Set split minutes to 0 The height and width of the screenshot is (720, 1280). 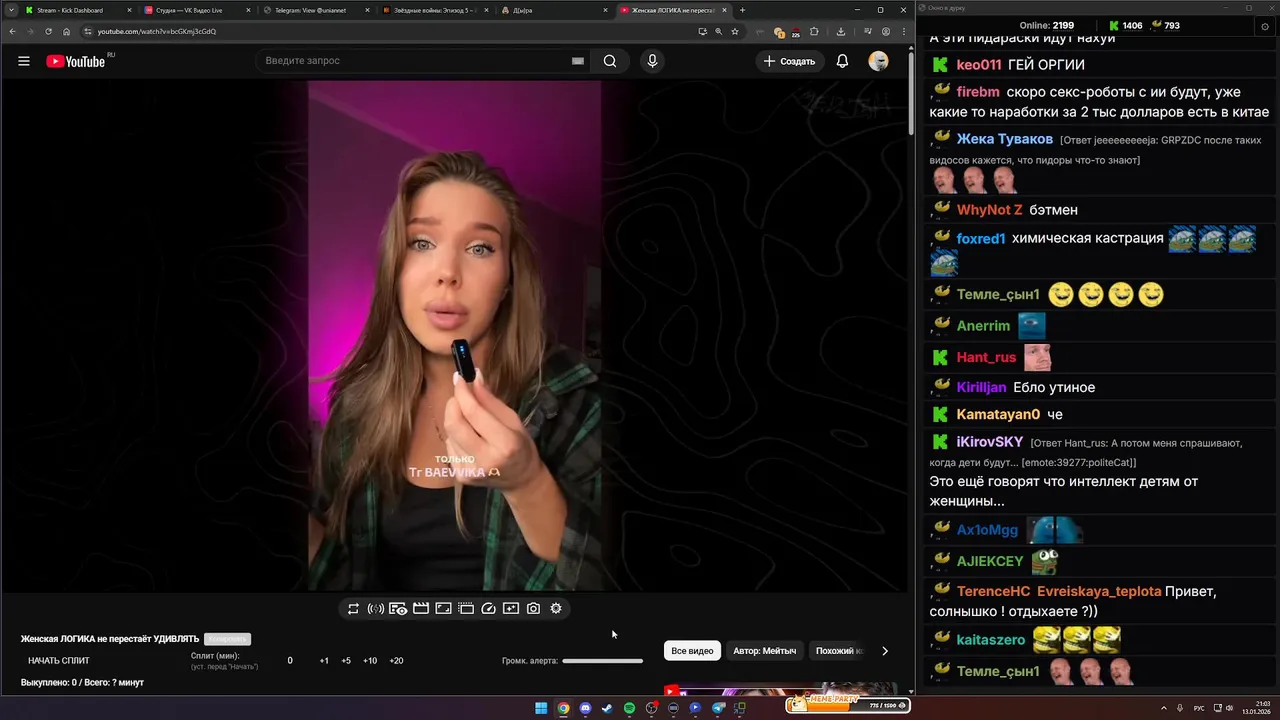coord(290,661)
